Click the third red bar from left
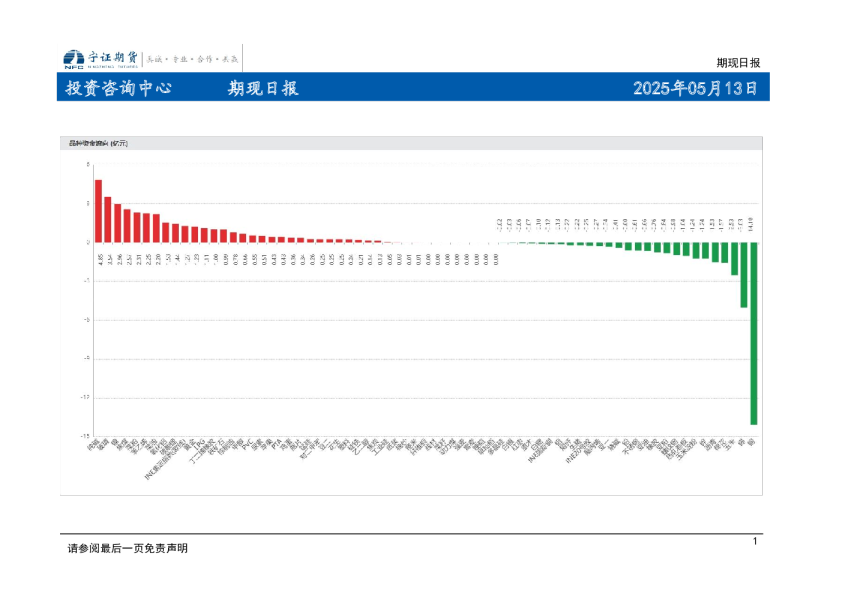 click(117, 223)
